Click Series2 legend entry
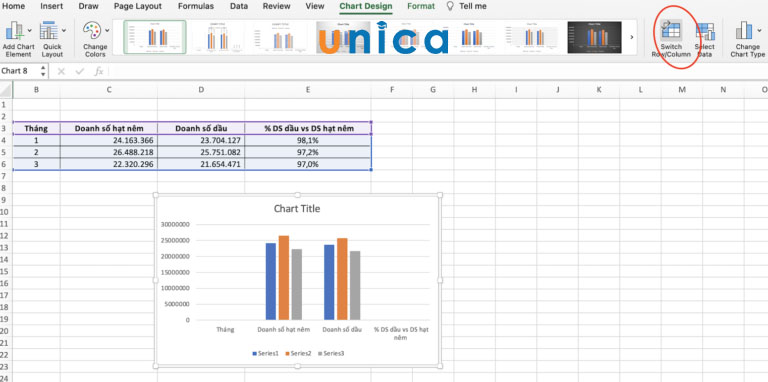The image size is (768, 382). 298,353
